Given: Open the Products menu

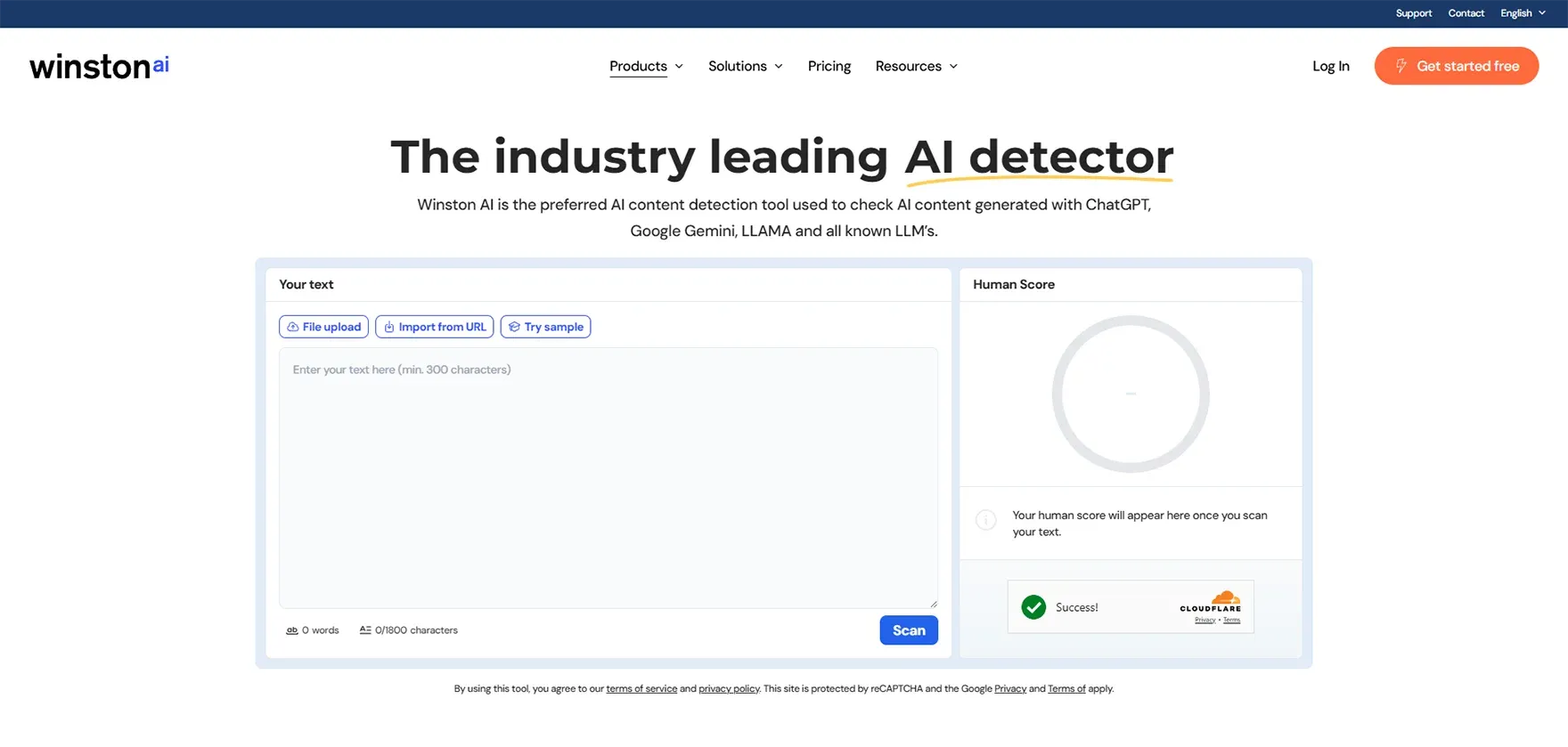Looking at the screenshot, I should (638, 66).
